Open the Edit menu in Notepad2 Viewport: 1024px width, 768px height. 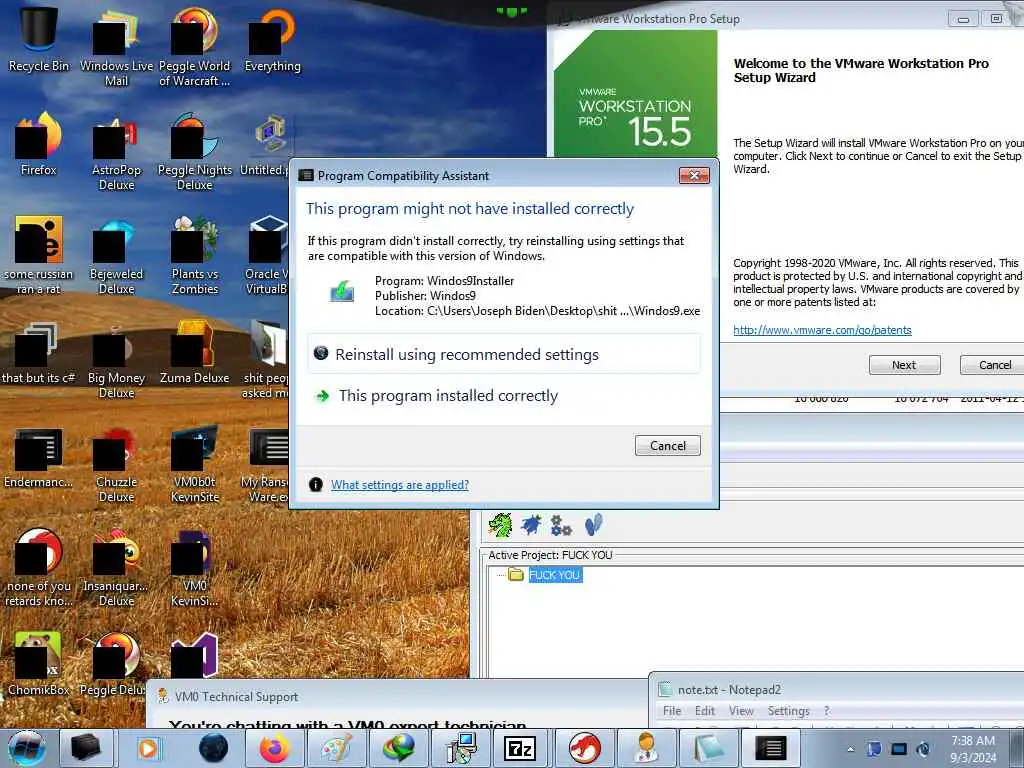pyautogui.click(x=705, y=711)
